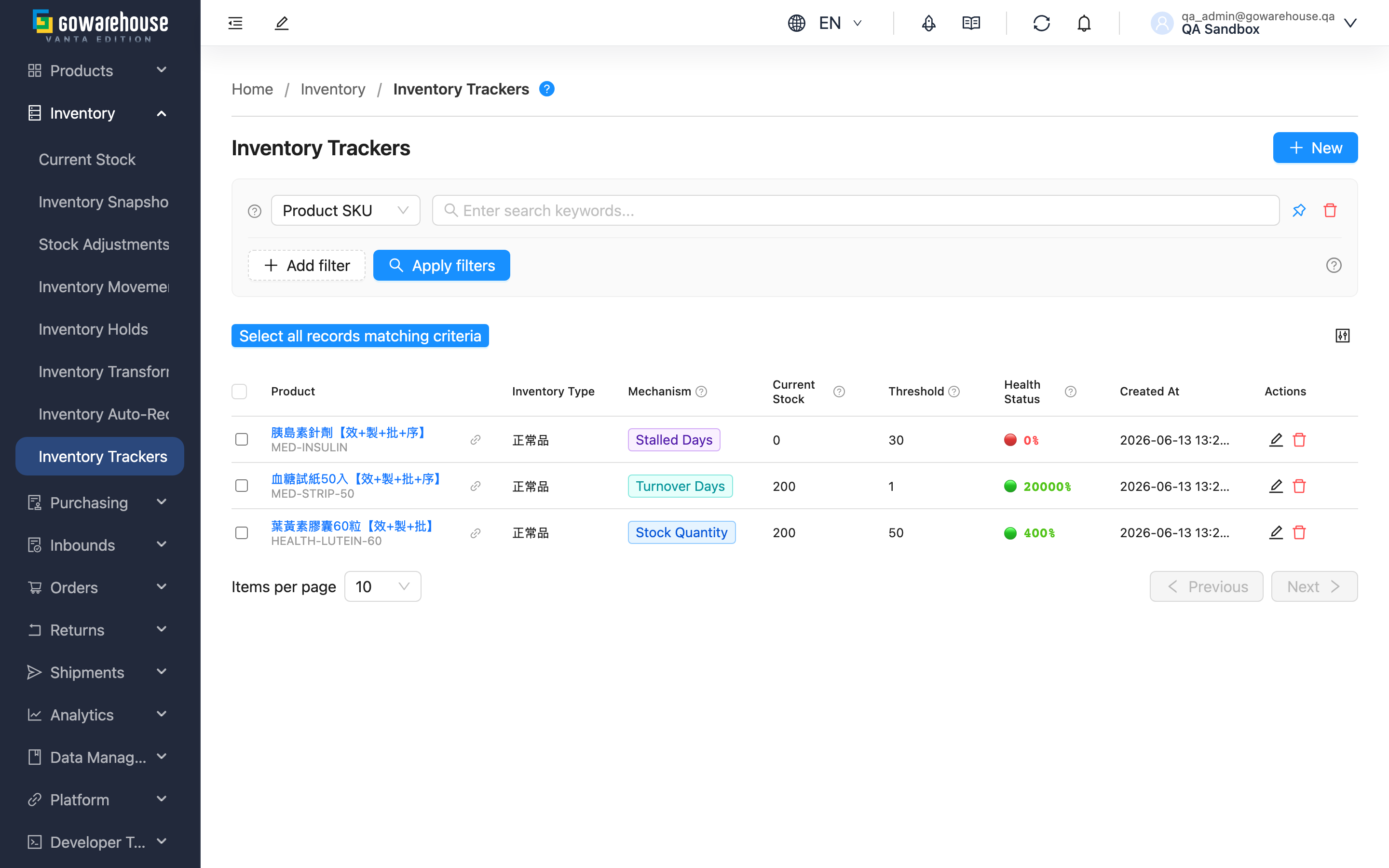Edit the MED-STRIP-50 tracker
This screenshot has width=1389, height=868.
[x=1275, y=486]
